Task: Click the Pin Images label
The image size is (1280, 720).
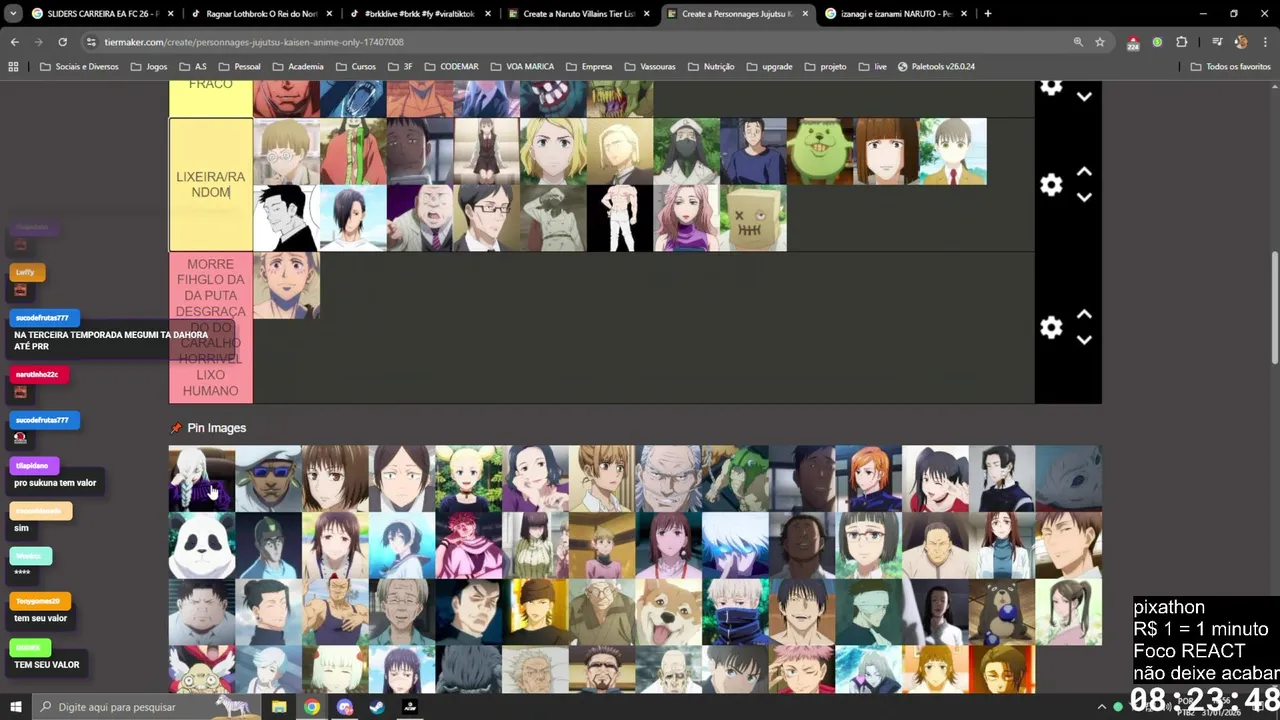Action: click(216, 428)
